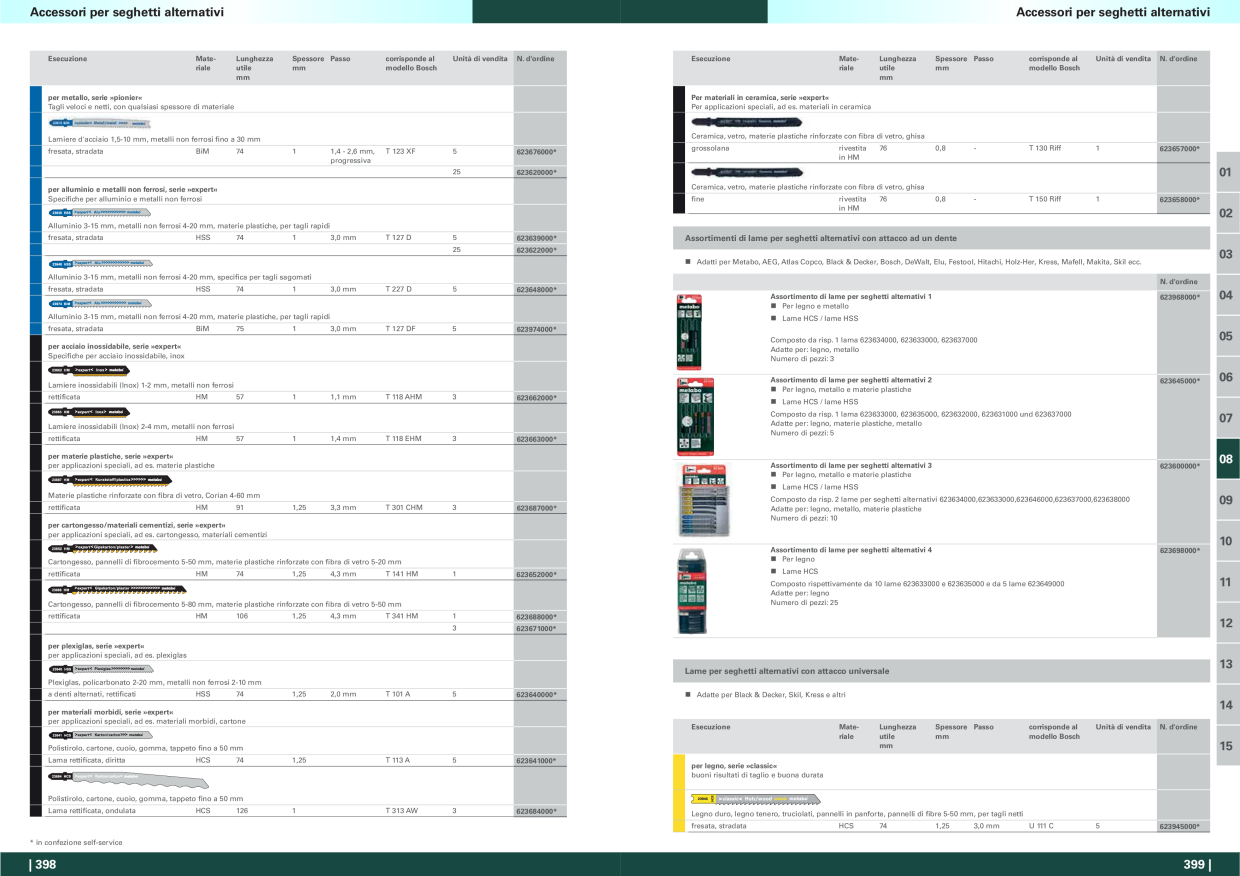Select assortment order number 623645000*

(x=1180, y=381)
